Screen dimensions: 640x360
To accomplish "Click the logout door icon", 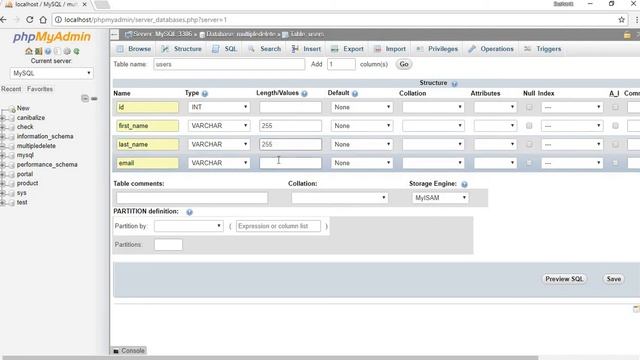I will pyautogui.click(x=38, y=51).
